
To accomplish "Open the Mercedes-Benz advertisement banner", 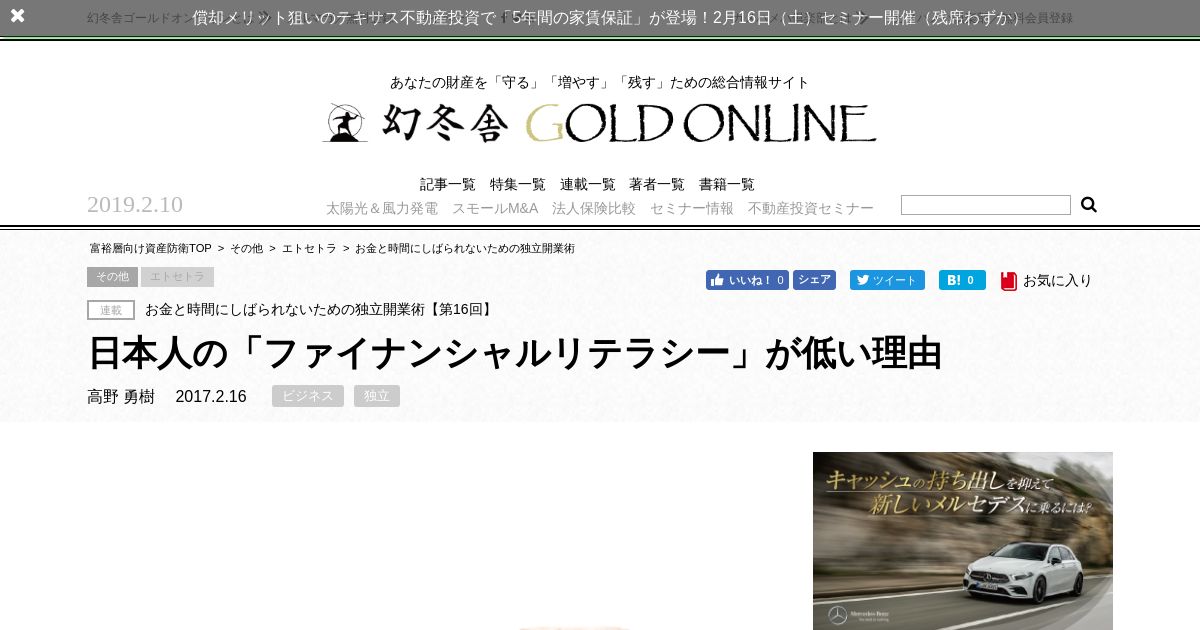I will [x=963, y=541].
